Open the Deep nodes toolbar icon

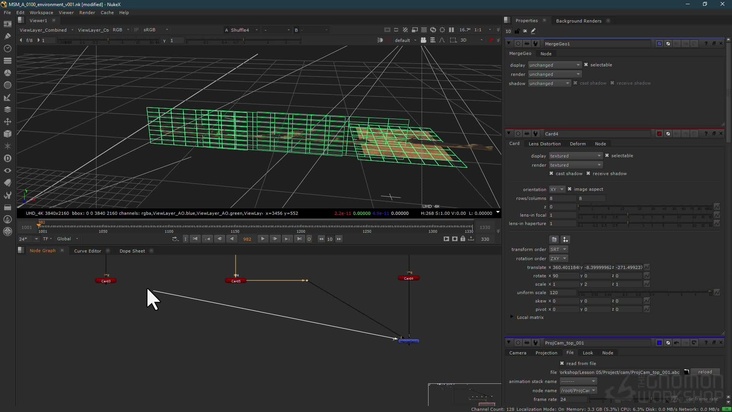[7, 158]
